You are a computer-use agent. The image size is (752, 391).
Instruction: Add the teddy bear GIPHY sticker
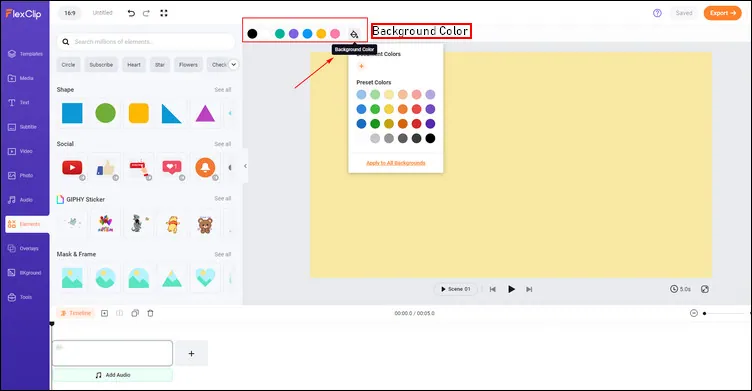205,225
